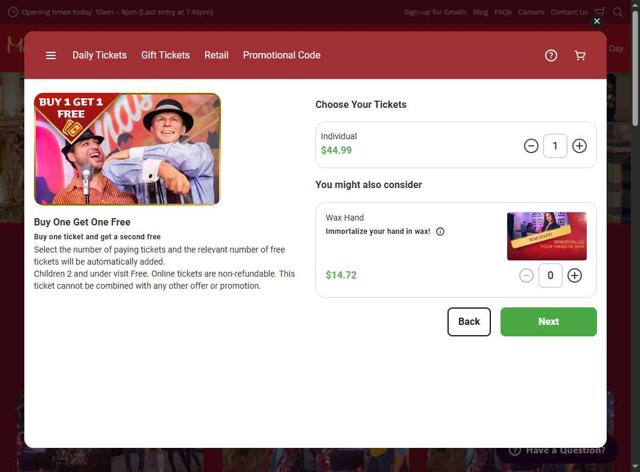
Task: Switch to Gift Tickets tab
Action: pos(165,55)
